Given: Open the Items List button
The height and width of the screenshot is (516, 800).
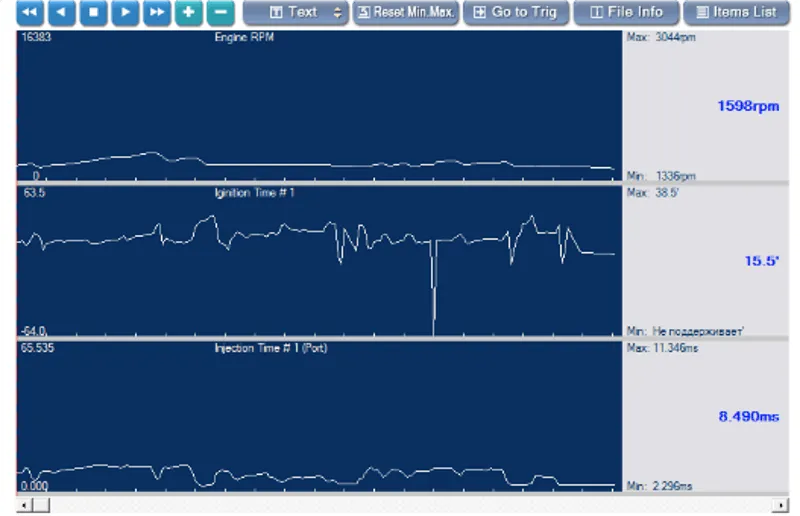Looking at the screenshot, I should tap(736, 12).
